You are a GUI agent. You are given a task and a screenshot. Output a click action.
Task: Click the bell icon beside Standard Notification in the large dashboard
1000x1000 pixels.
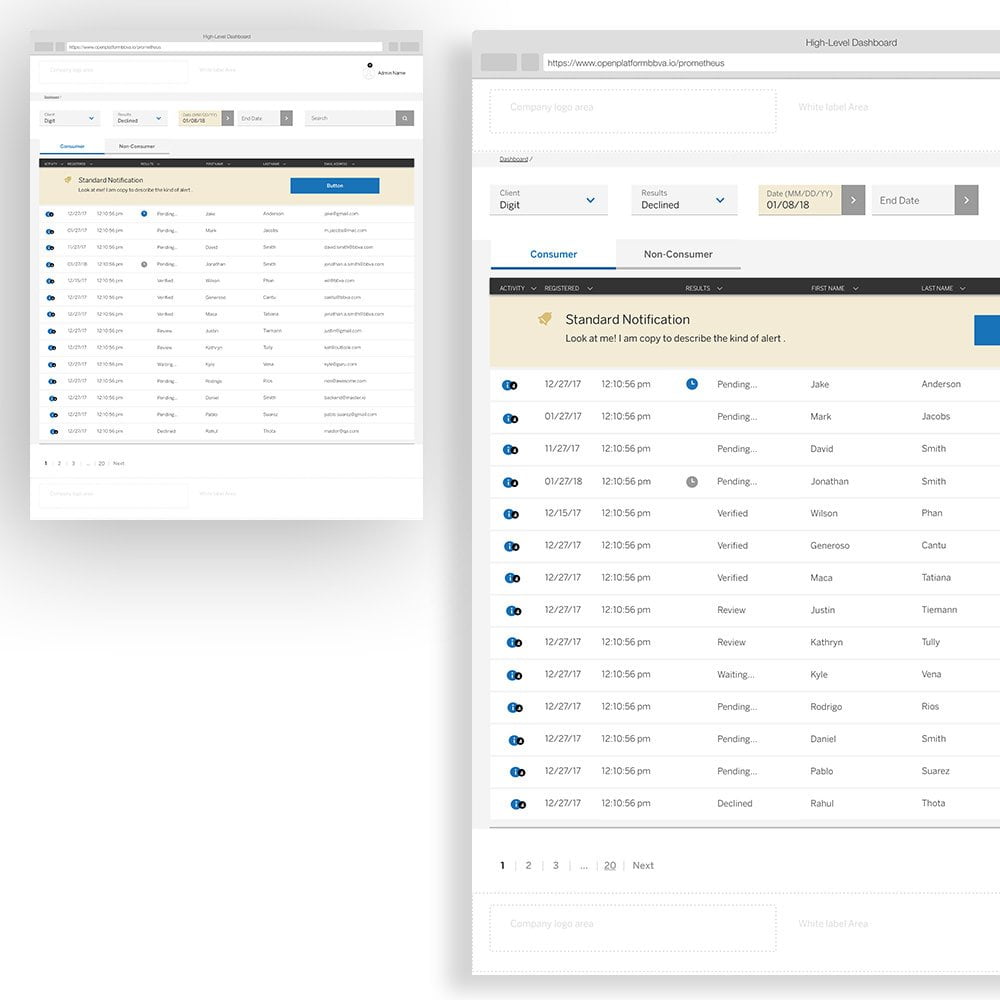point(545,319)
